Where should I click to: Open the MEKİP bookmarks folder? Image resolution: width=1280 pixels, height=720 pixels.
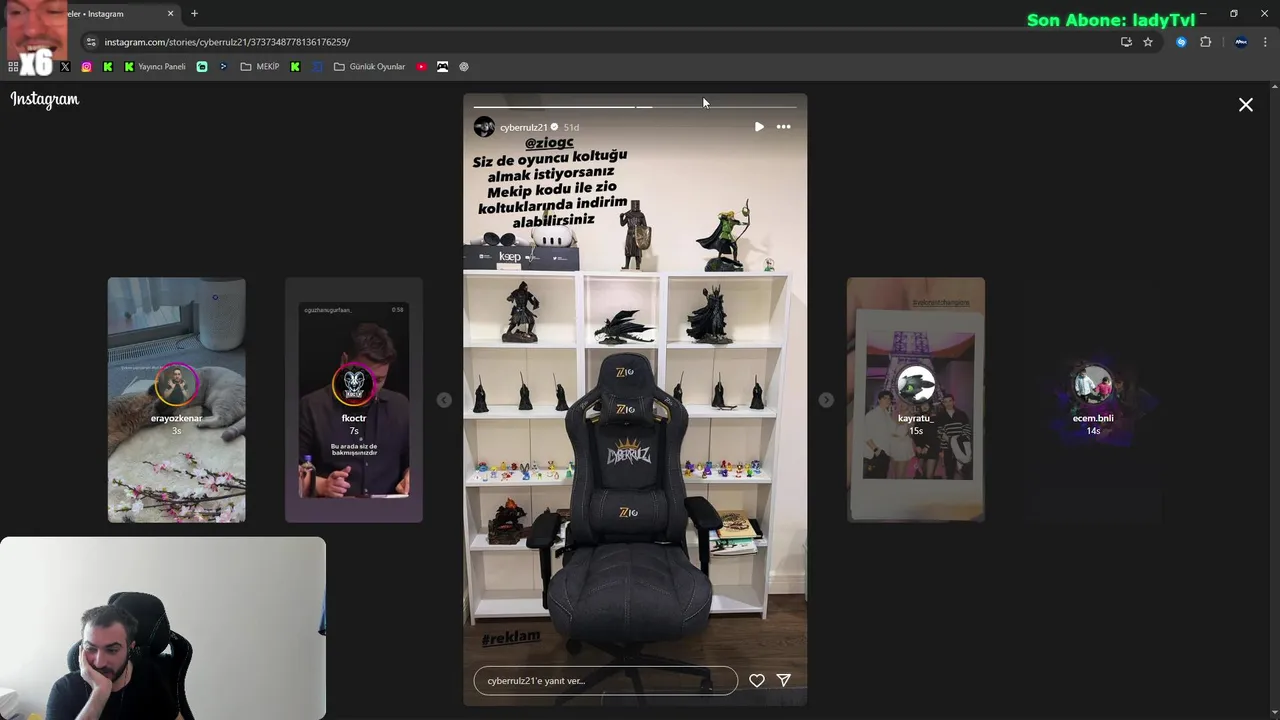[260, 67]
